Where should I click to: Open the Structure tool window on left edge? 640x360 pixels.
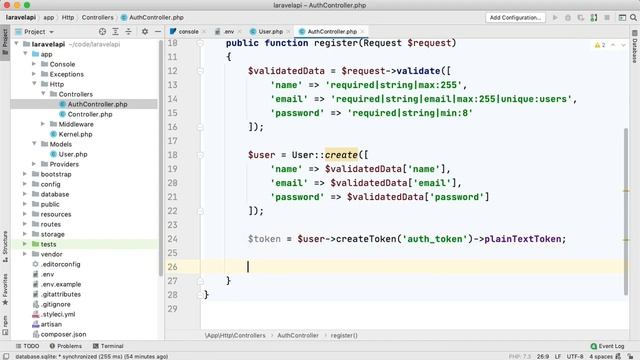(x=5, y=246)
